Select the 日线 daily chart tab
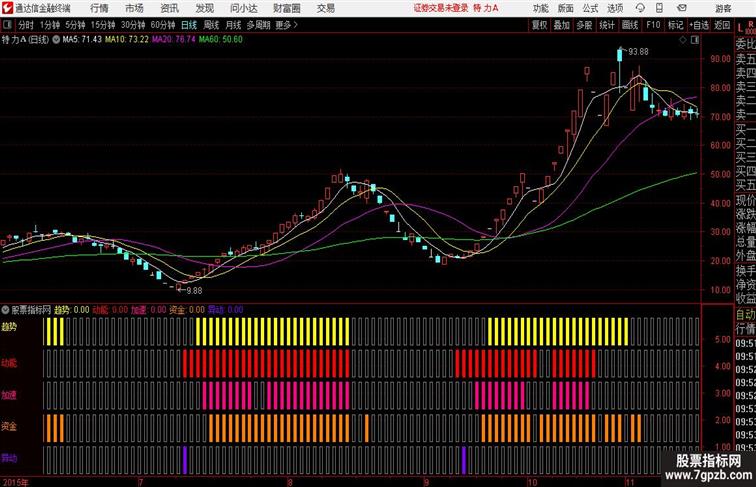This screenshot has height=487, width=756. pyautogui.click(x=189, y=25)
